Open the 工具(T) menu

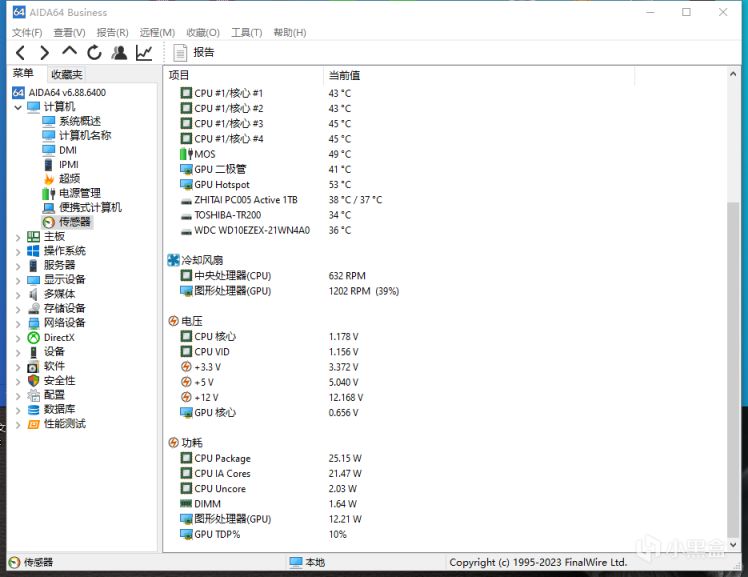click(247, 32)
